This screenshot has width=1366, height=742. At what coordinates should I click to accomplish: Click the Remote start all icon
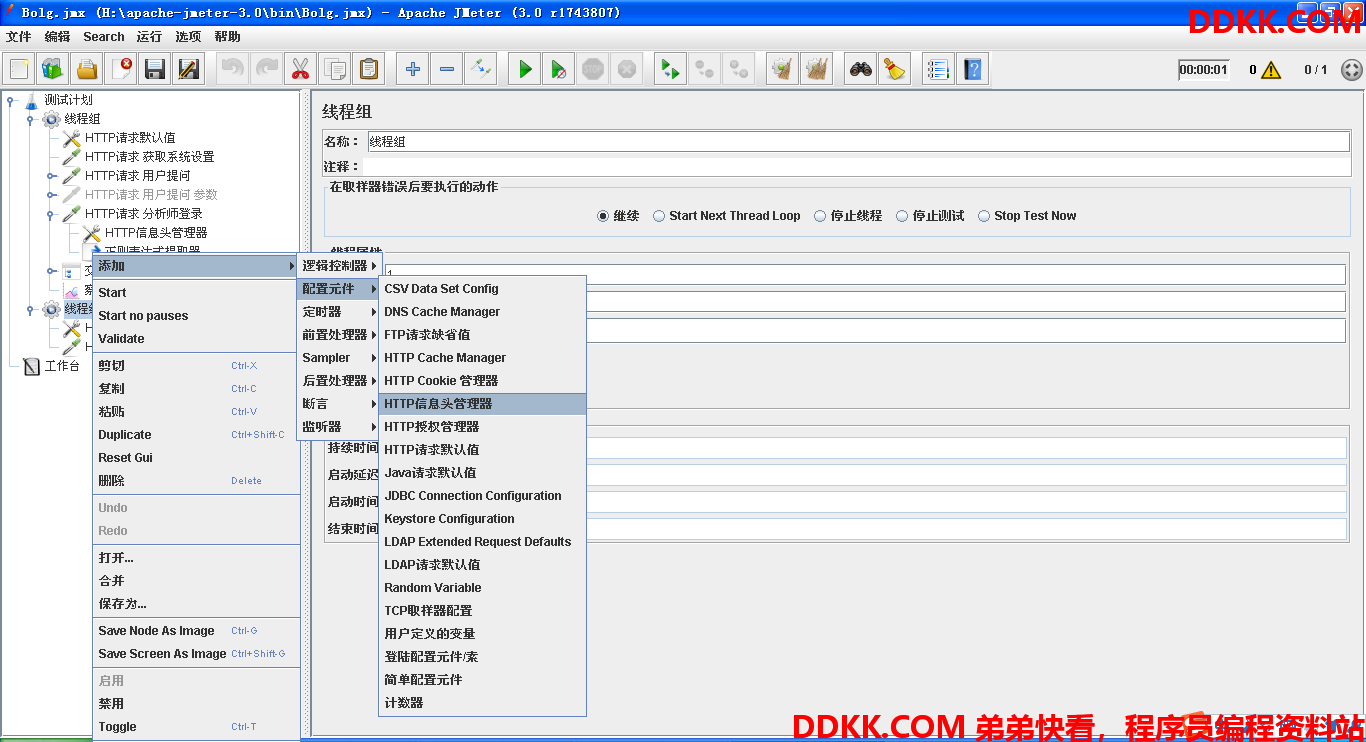coord(670,69)
